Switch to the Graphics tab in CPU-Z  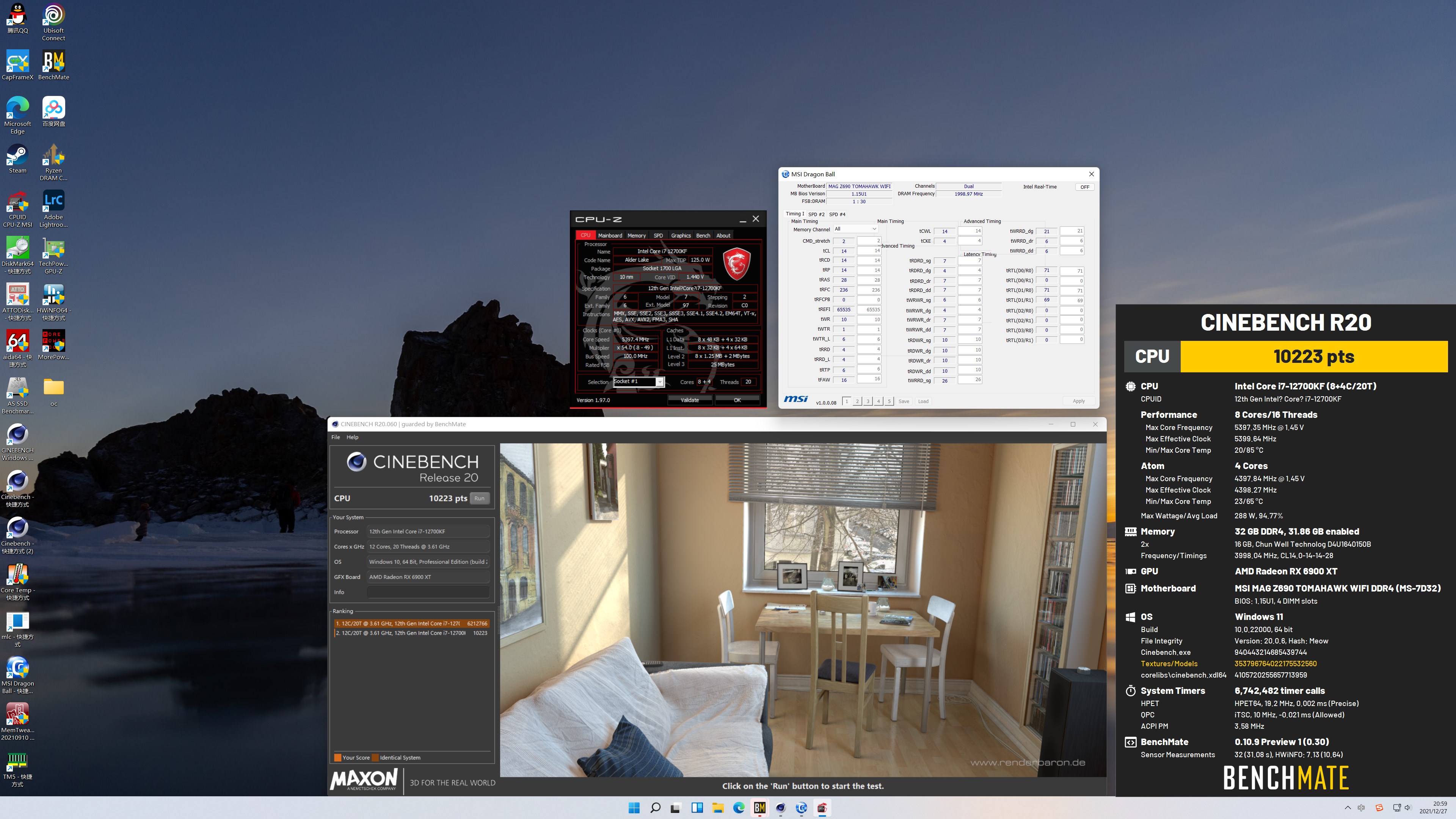coord(681,235)
